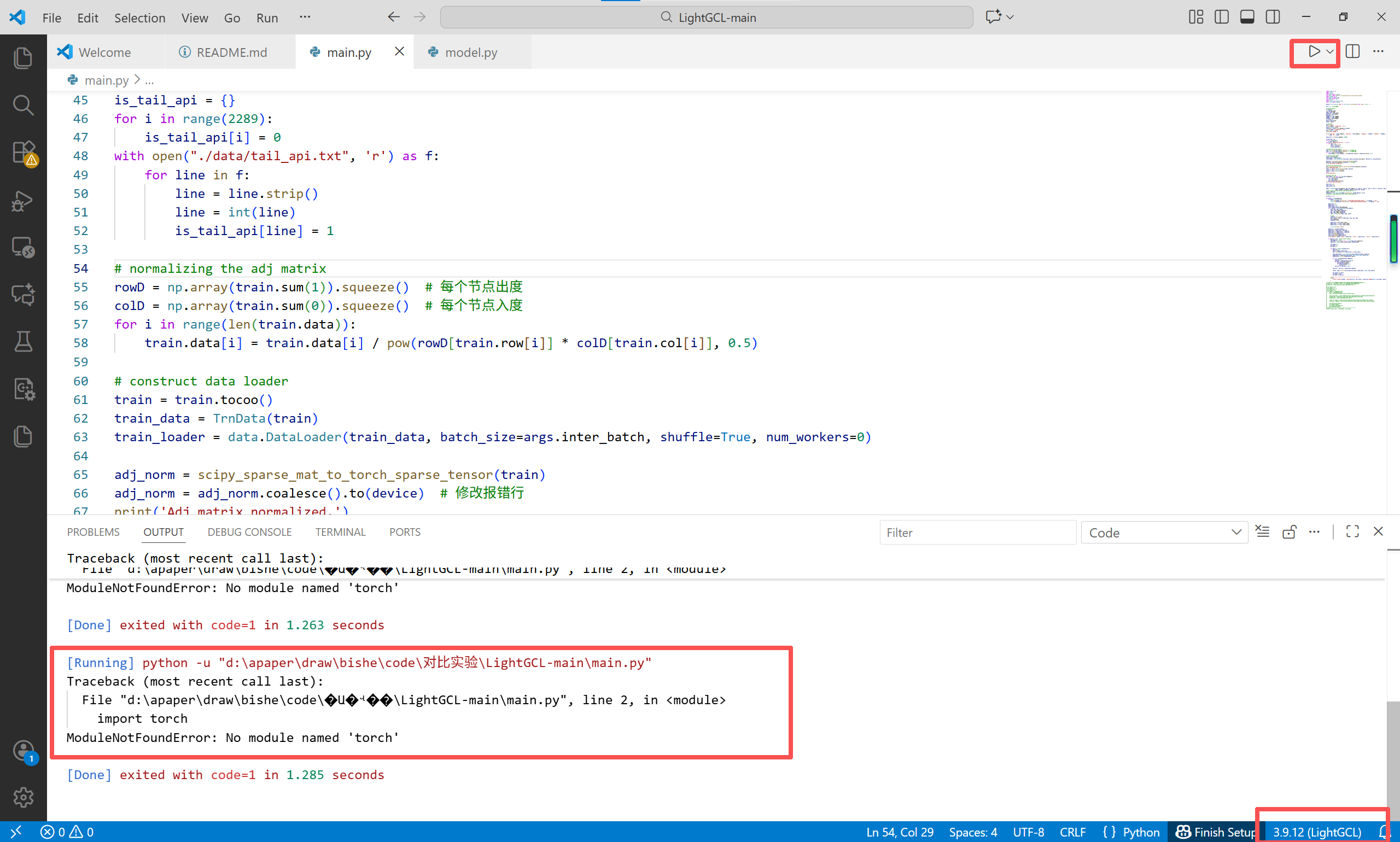The width and height of the screenshot is (1400, 842).
Task: Click the 3.9.12 (LightGCL) interpreter selector
Action: coord(1316,832)
